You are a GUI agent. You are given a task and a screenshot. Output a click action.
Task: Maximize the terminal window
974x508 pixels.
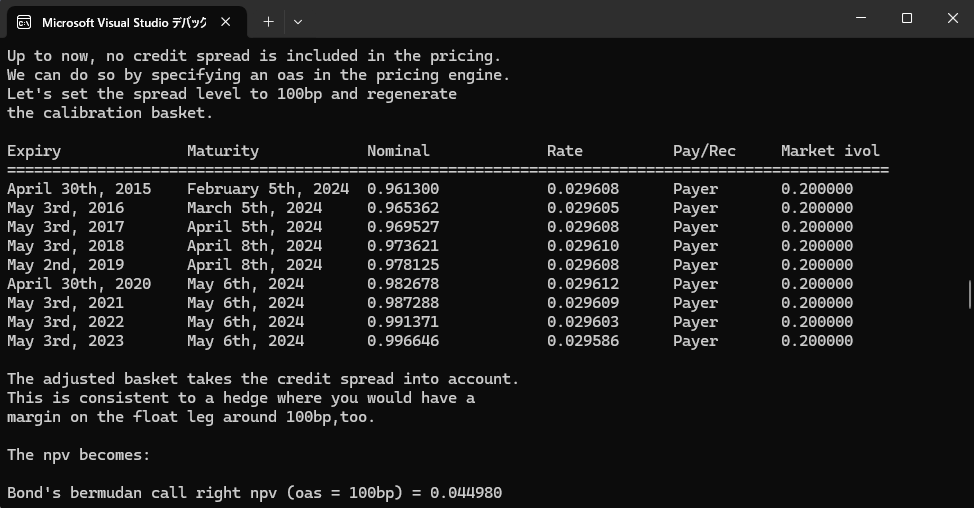(x=907, y=18)
